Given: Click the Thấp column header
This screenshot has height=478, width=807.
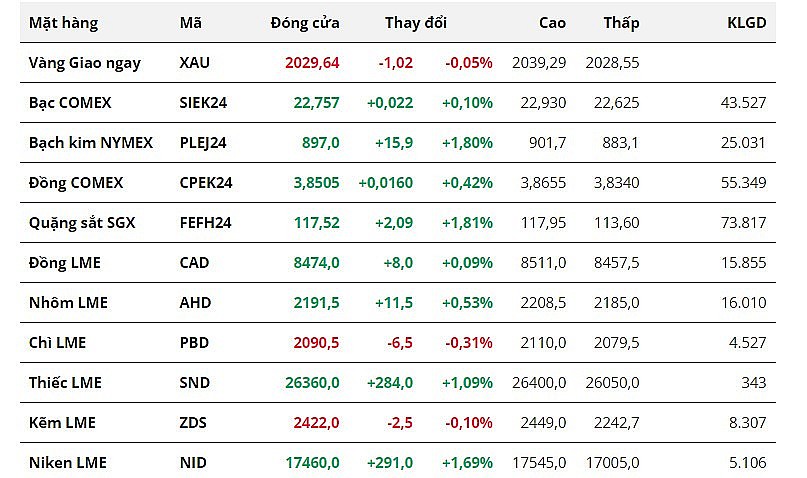Looking at the screenshot, I should 621,23.
